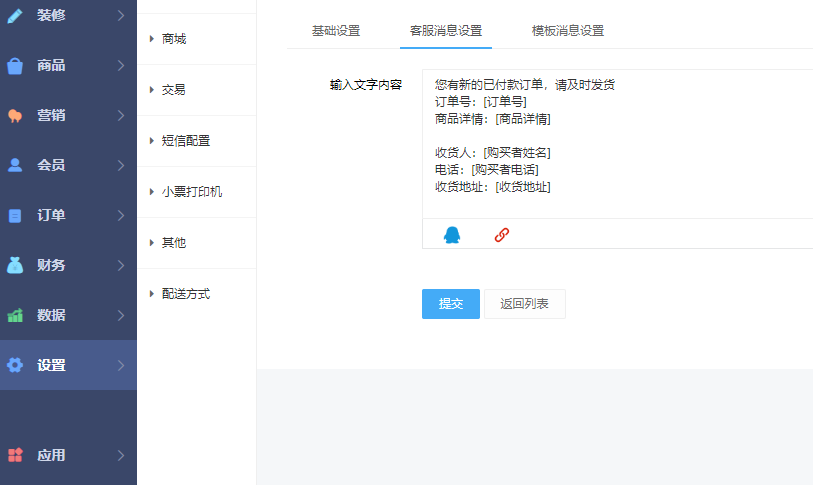Image resolution: width=813 pixels, height=485 pixels.
Task: Expand the 营销 menu chevron
Action: [121, 115]
